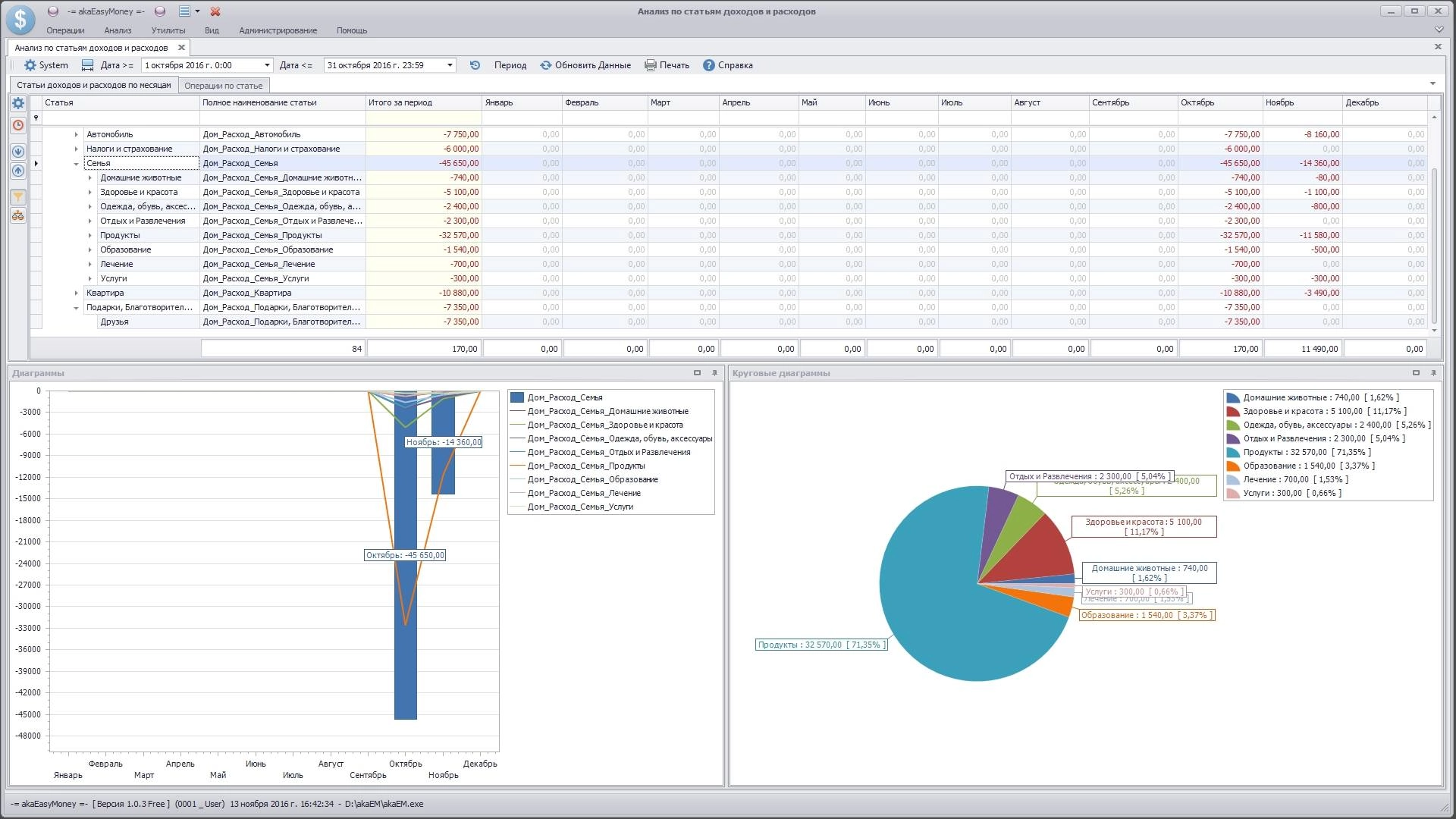Close the document area with right X
Image resolution: width=1456 pixels, height=819 pixels.
coord(1438,47)
